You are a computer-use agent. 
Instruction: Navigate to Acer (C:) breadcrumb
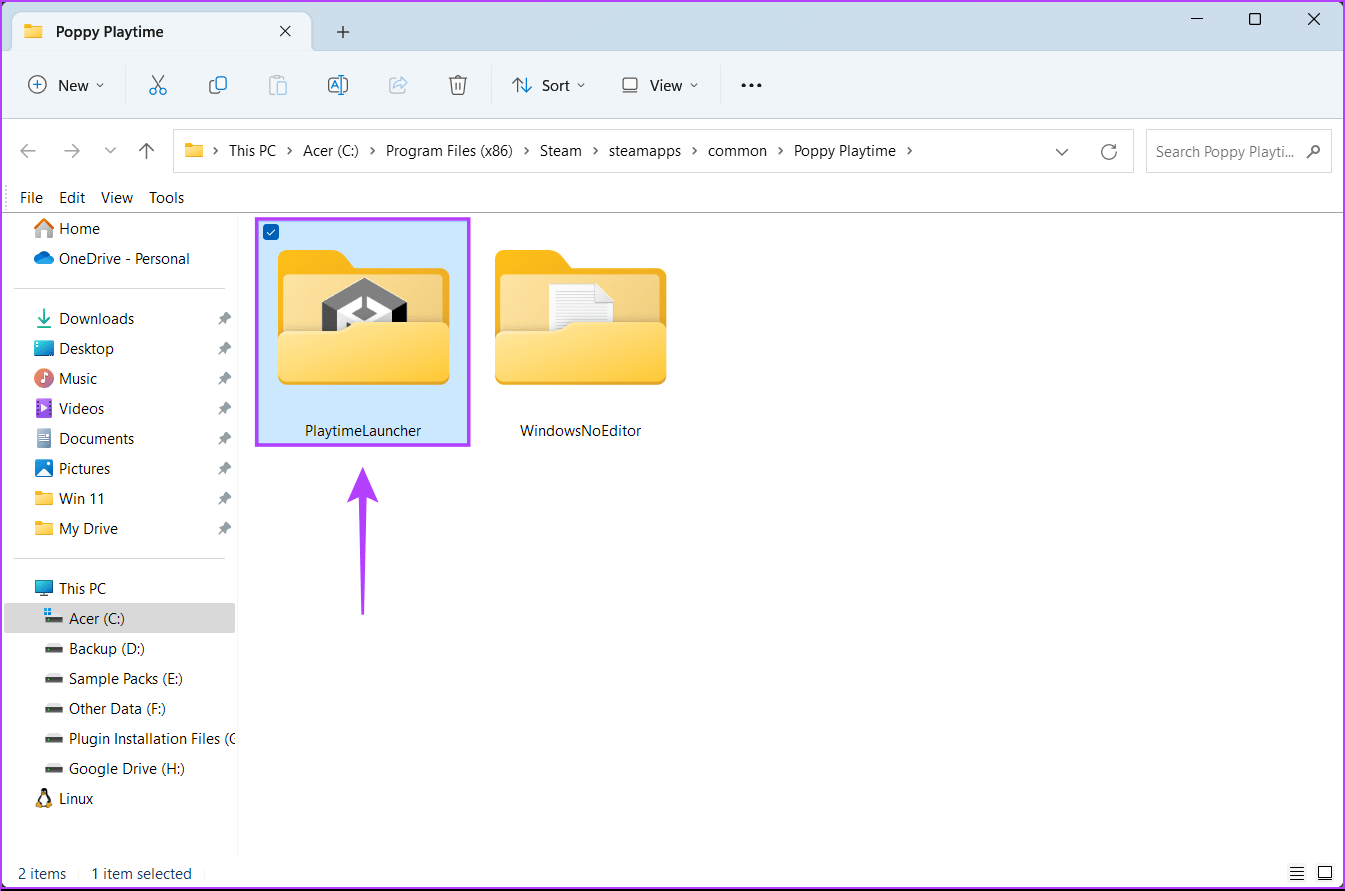click(x=331, y=151)
